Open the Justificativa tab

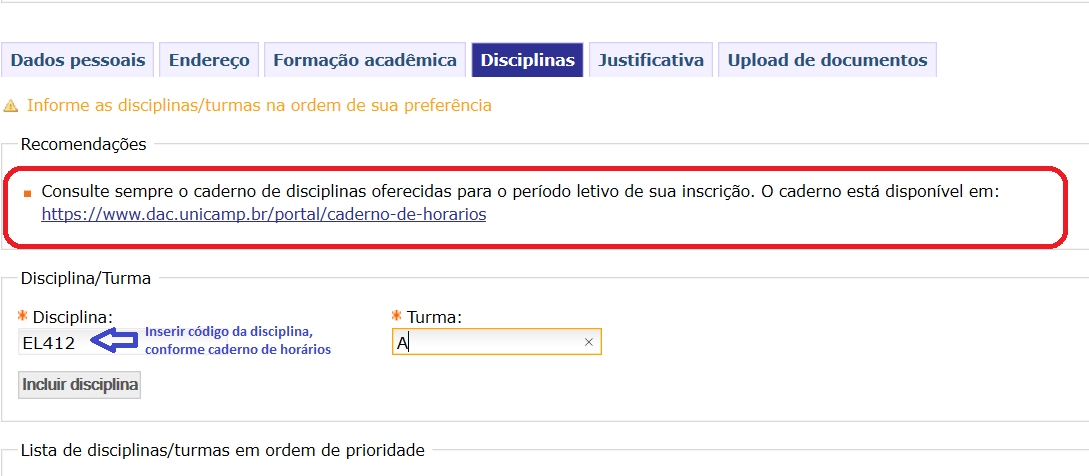coord(651,60)
